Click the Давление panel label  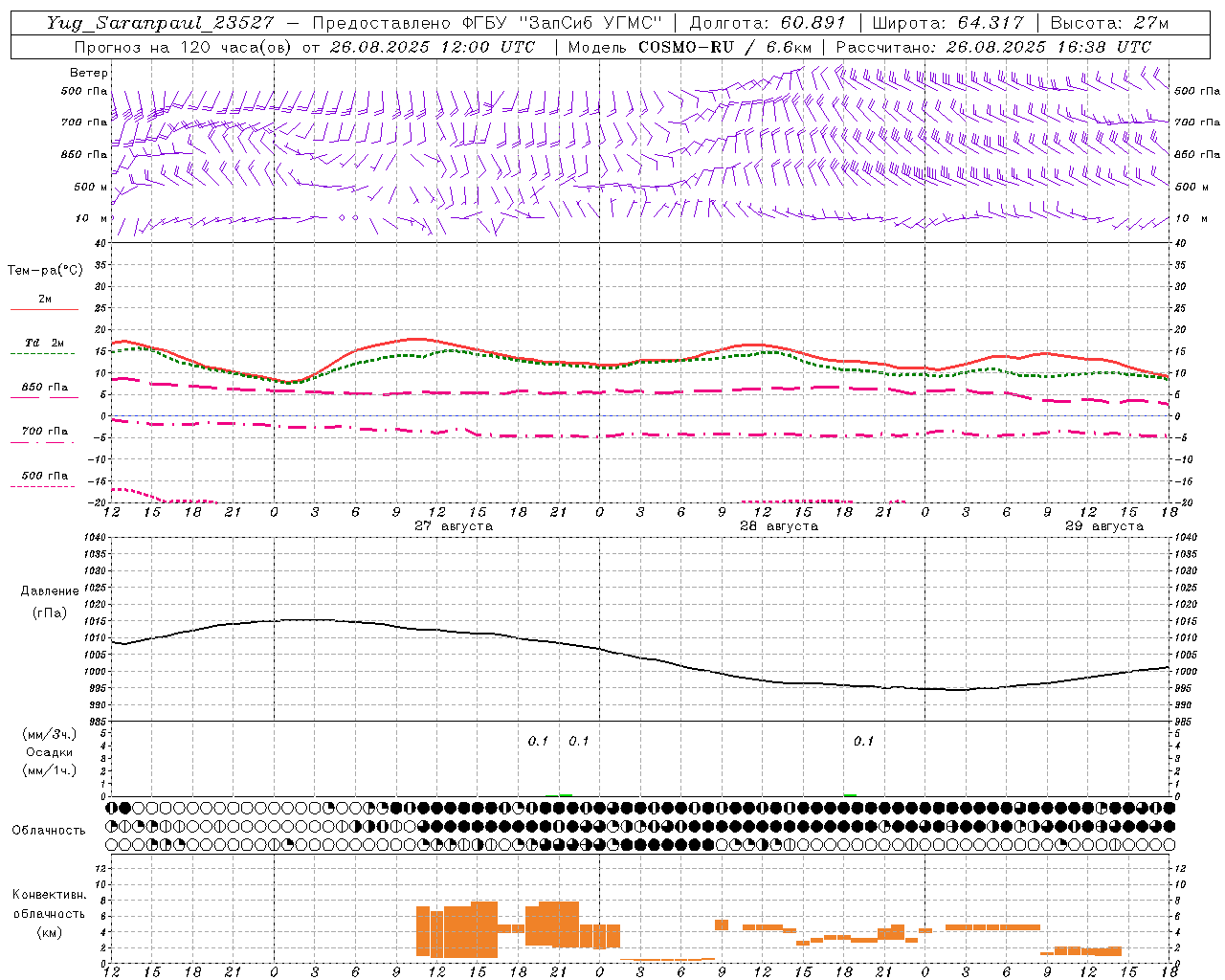(x=50, y=591)
